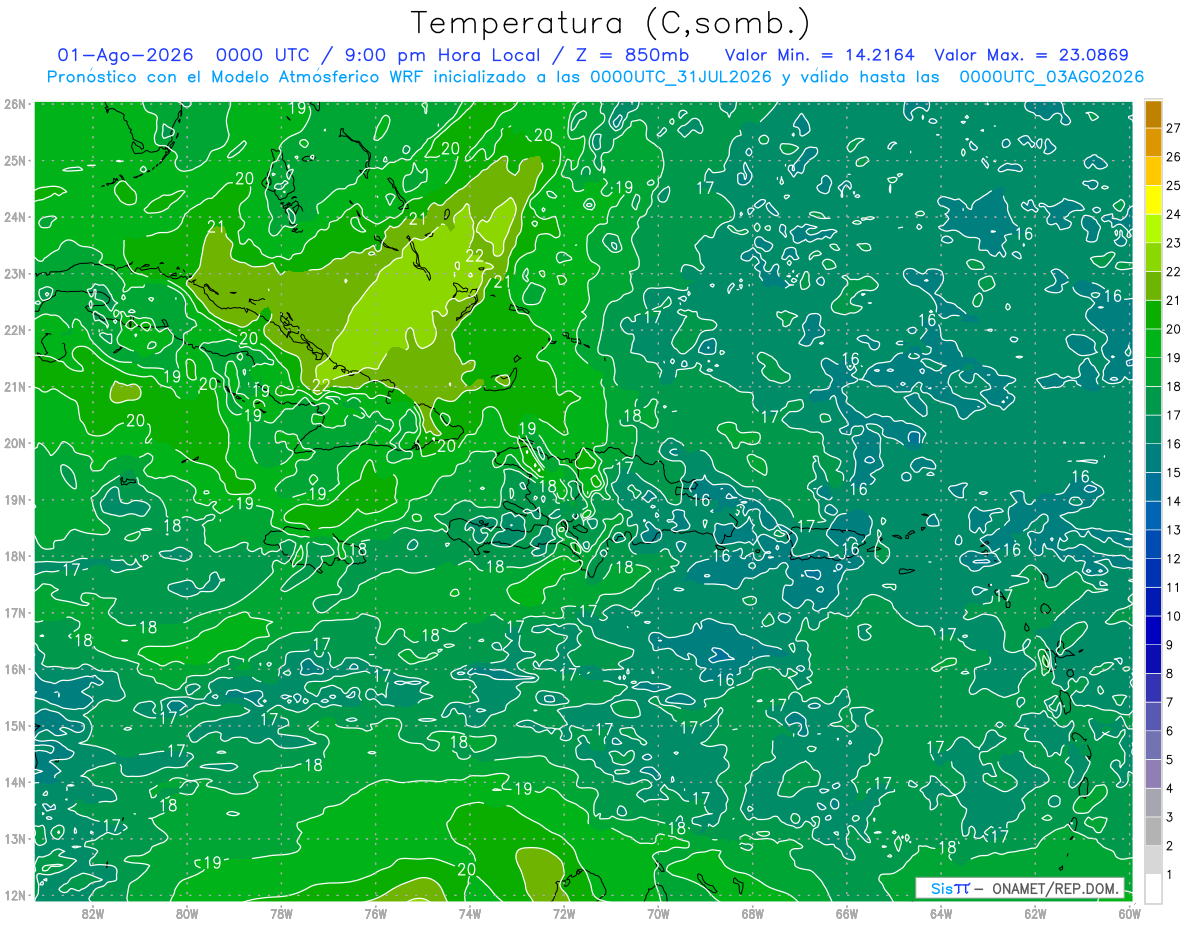Viewport: 1200px width, 927px height.
Task: Click the '23N' latitude axis label
Action: [x=15, y=273]
